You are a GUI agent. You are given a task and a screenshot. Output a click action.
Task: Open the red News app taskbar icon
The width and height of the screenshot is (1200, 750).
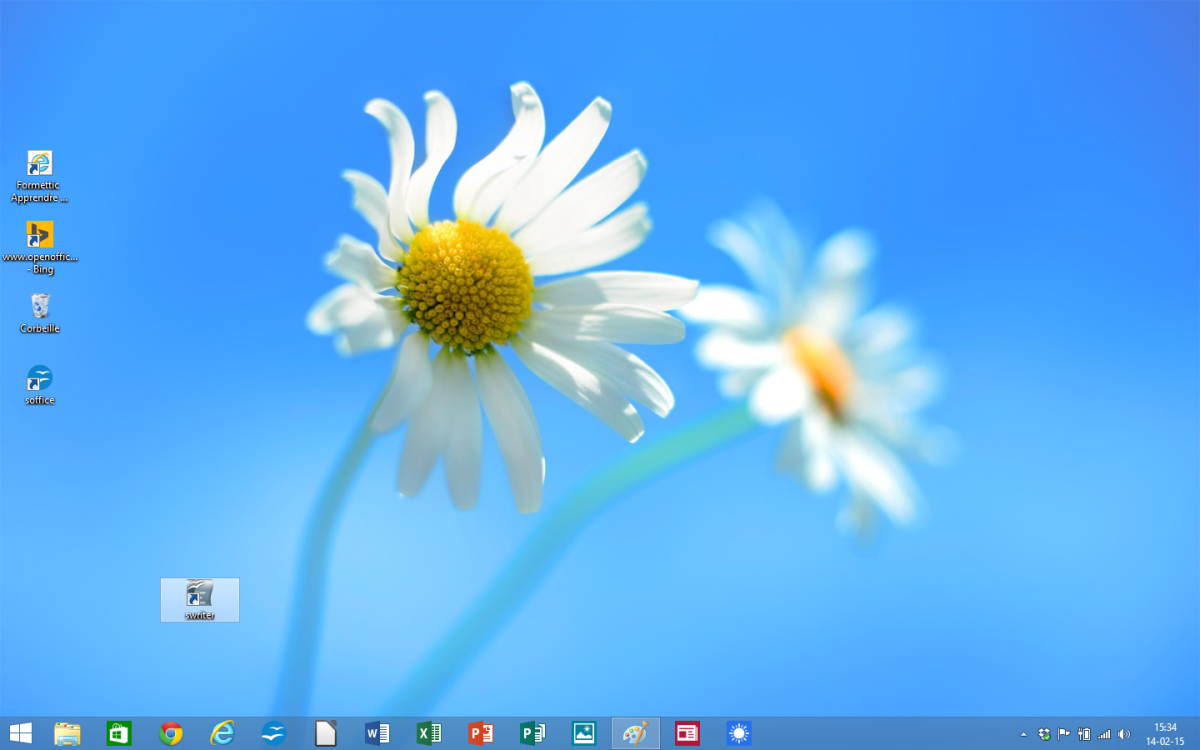click(x=687, y=733)
